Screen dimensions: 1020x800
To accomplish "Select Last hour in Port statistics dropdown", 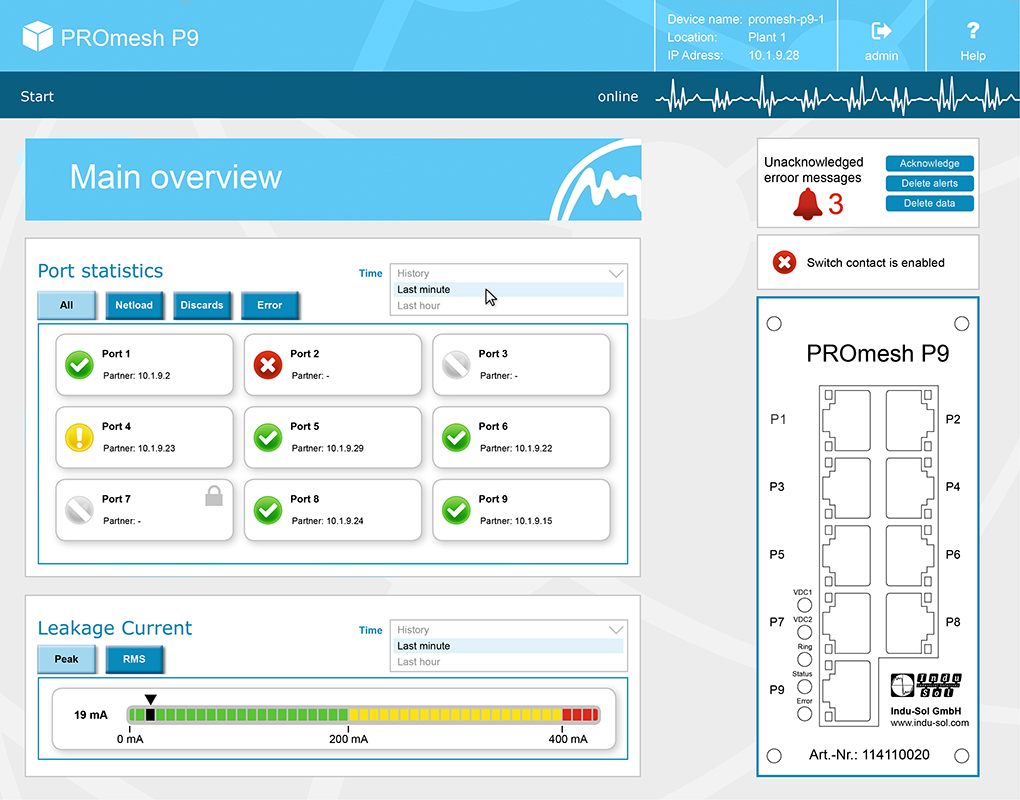I will tap(418, 306).
